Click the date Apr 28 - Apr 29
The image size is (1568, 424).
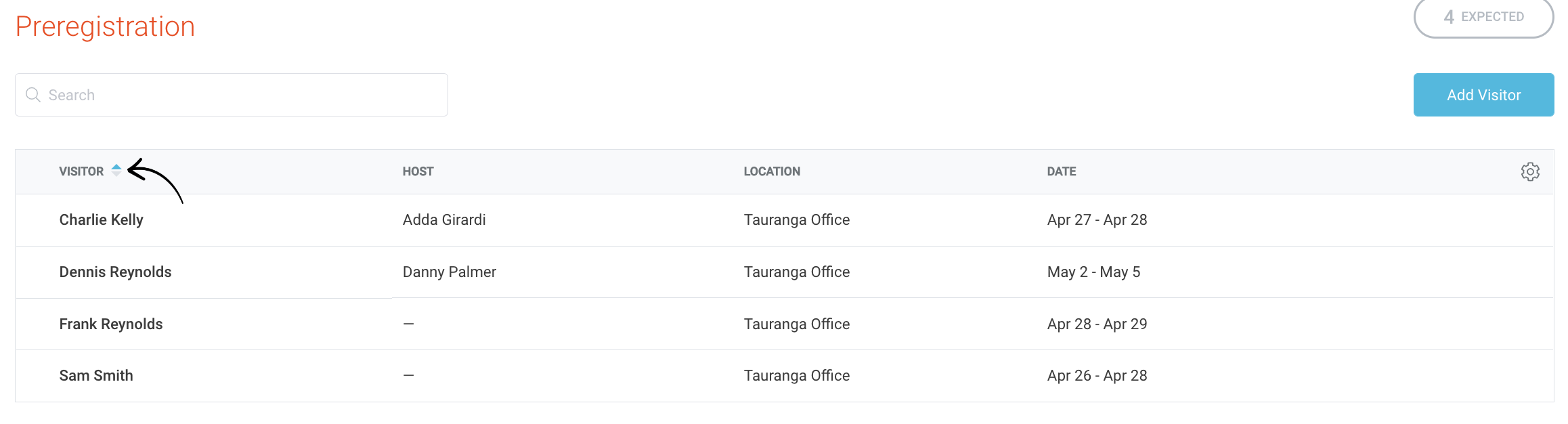click(1097, 324)
